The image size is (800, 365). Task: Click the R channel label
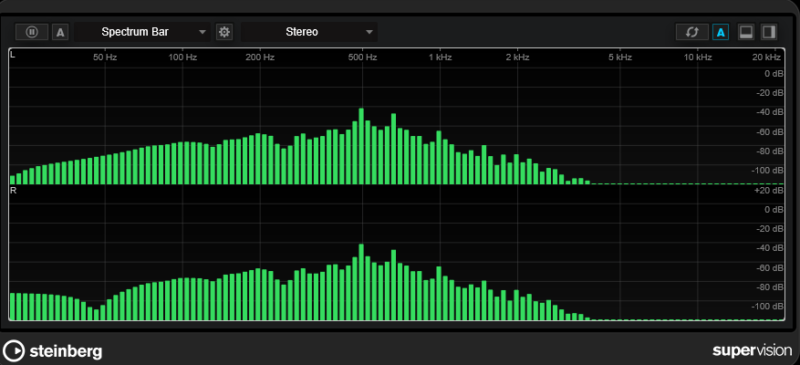coord(13,190)
